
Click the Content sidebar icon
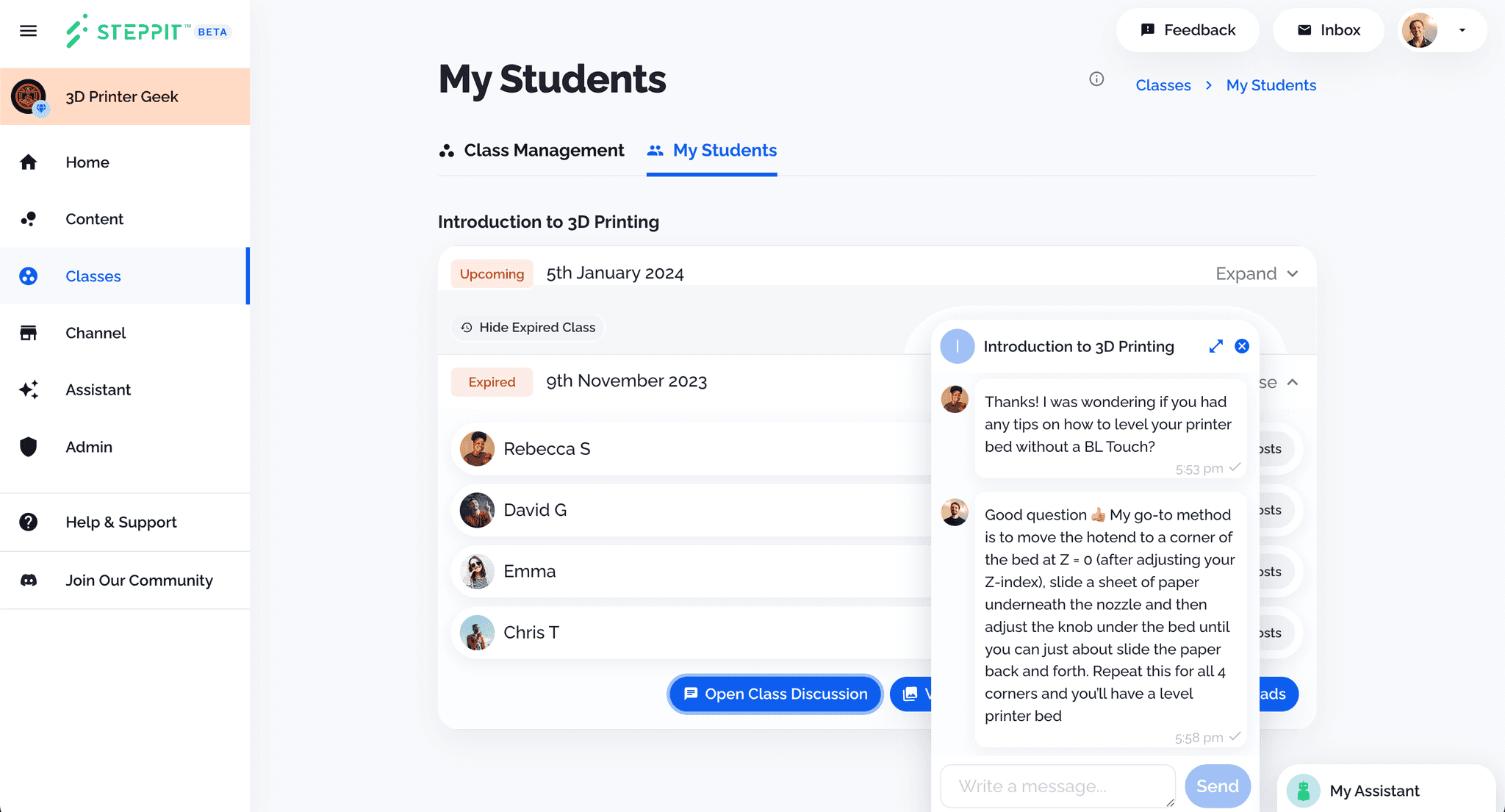(x=28, y=218)
